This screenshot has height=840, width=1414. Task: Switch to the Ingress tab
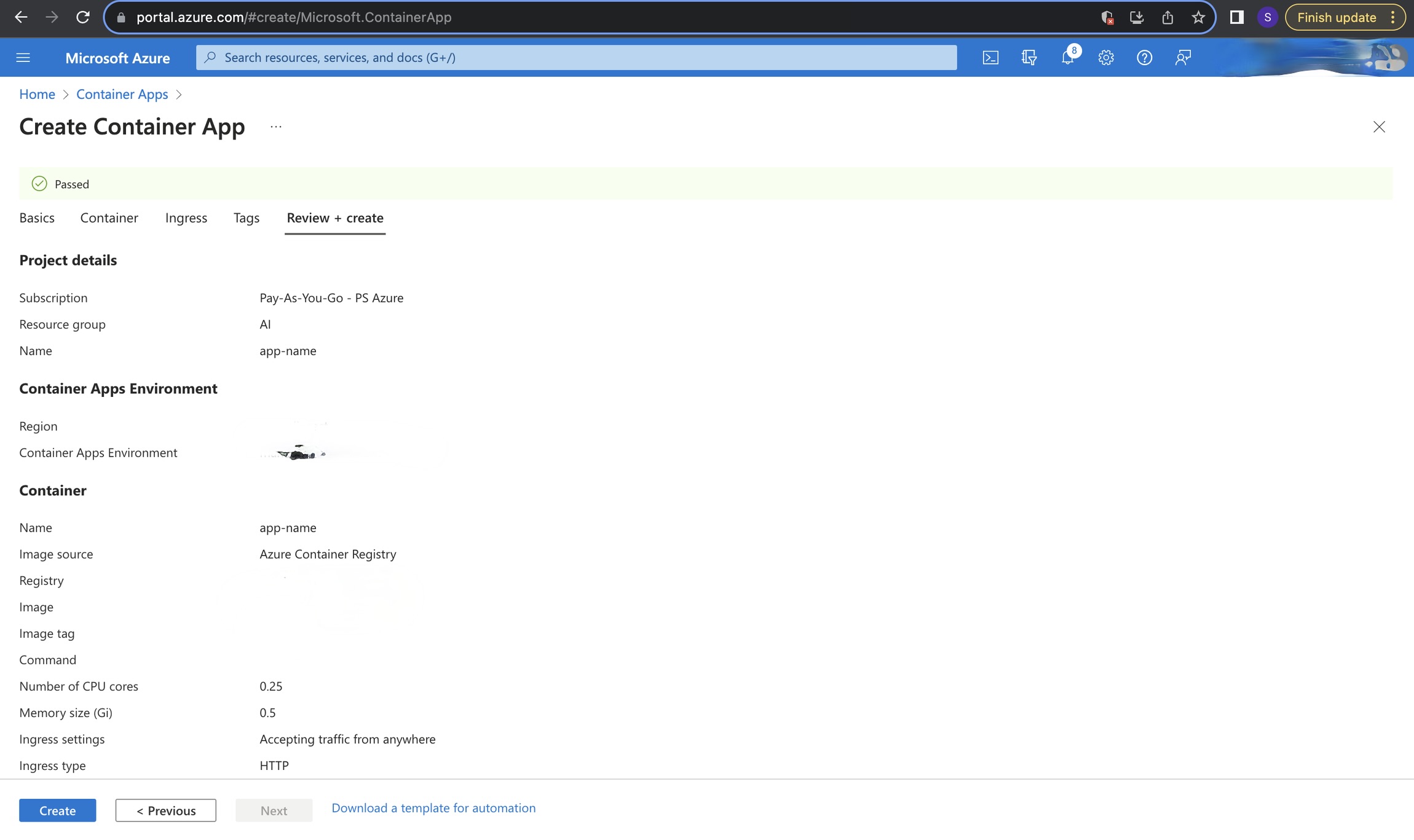(186, 218)
